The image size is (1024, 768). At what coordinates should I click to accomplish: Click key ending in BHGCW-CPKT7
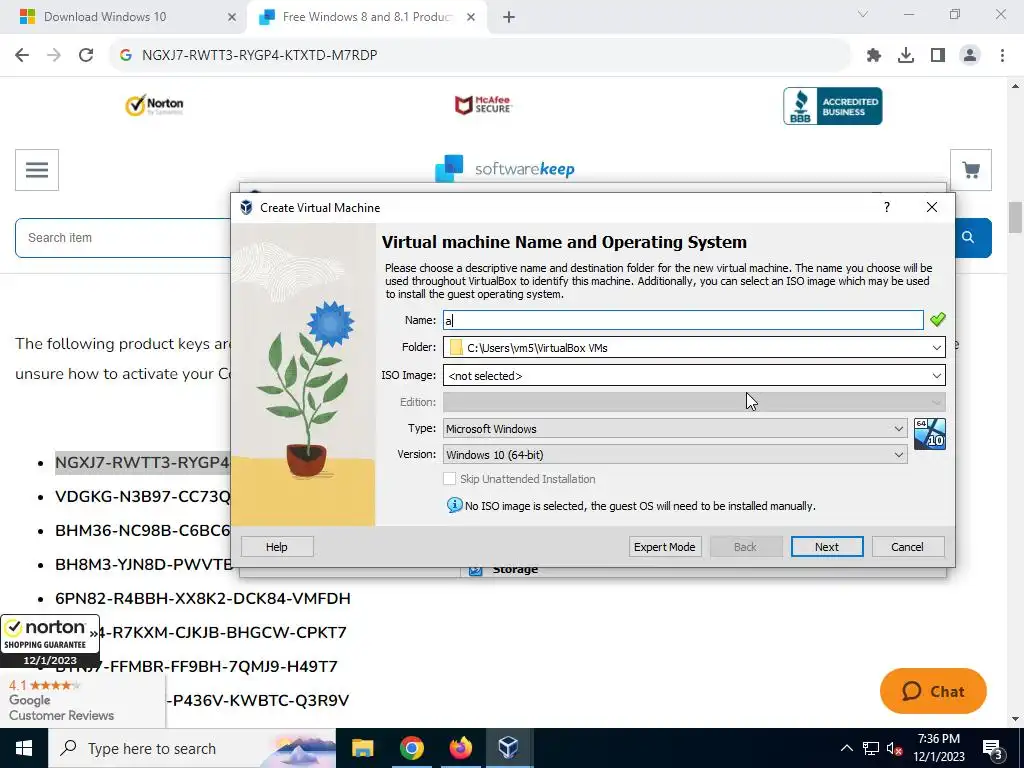pos(223,632)
